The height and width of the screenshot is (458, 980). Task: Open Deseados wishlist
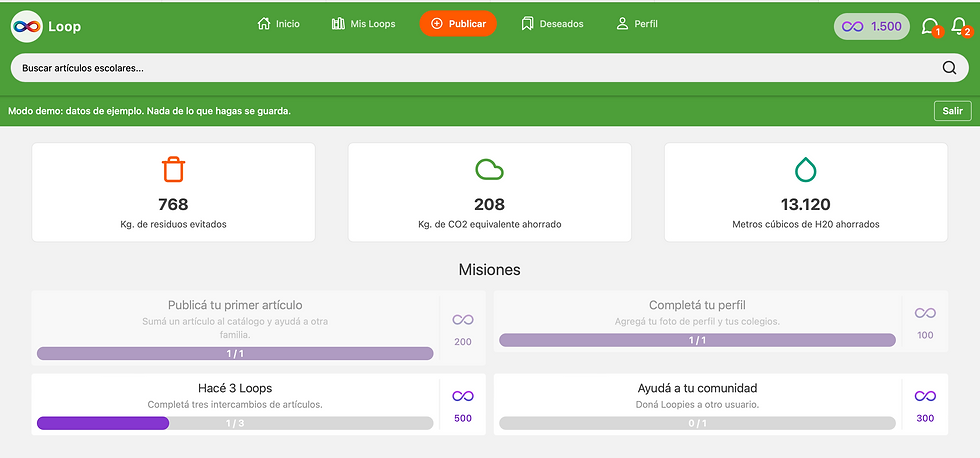552,24
